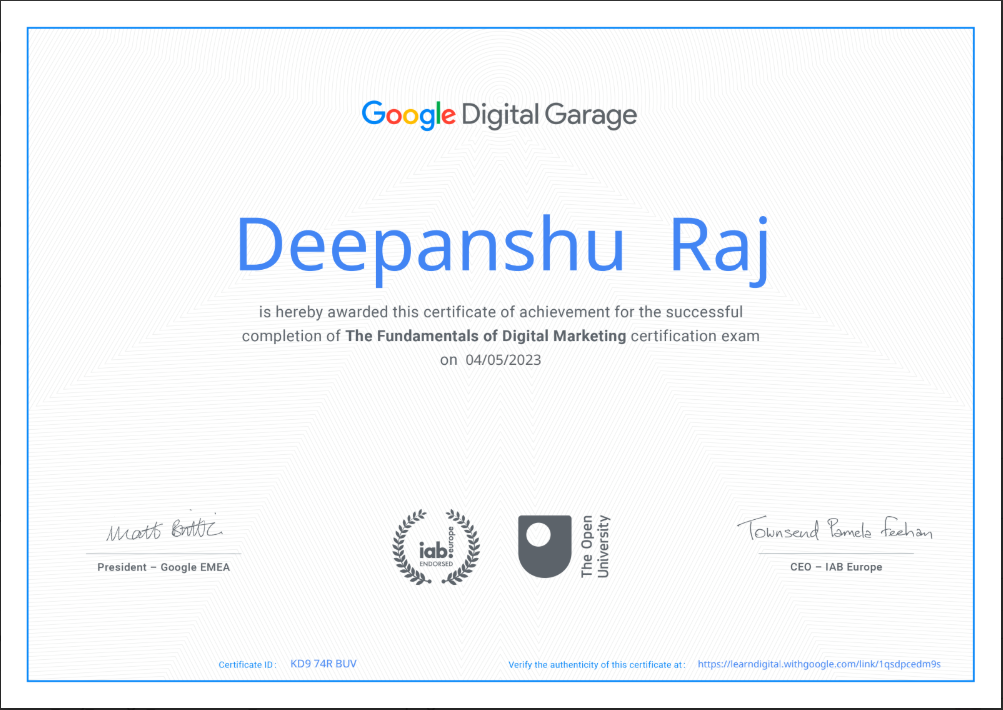
Task: Click the certificate ID value KD9 74R BUV
Action: pyautogui.click(x=324, y=664)
